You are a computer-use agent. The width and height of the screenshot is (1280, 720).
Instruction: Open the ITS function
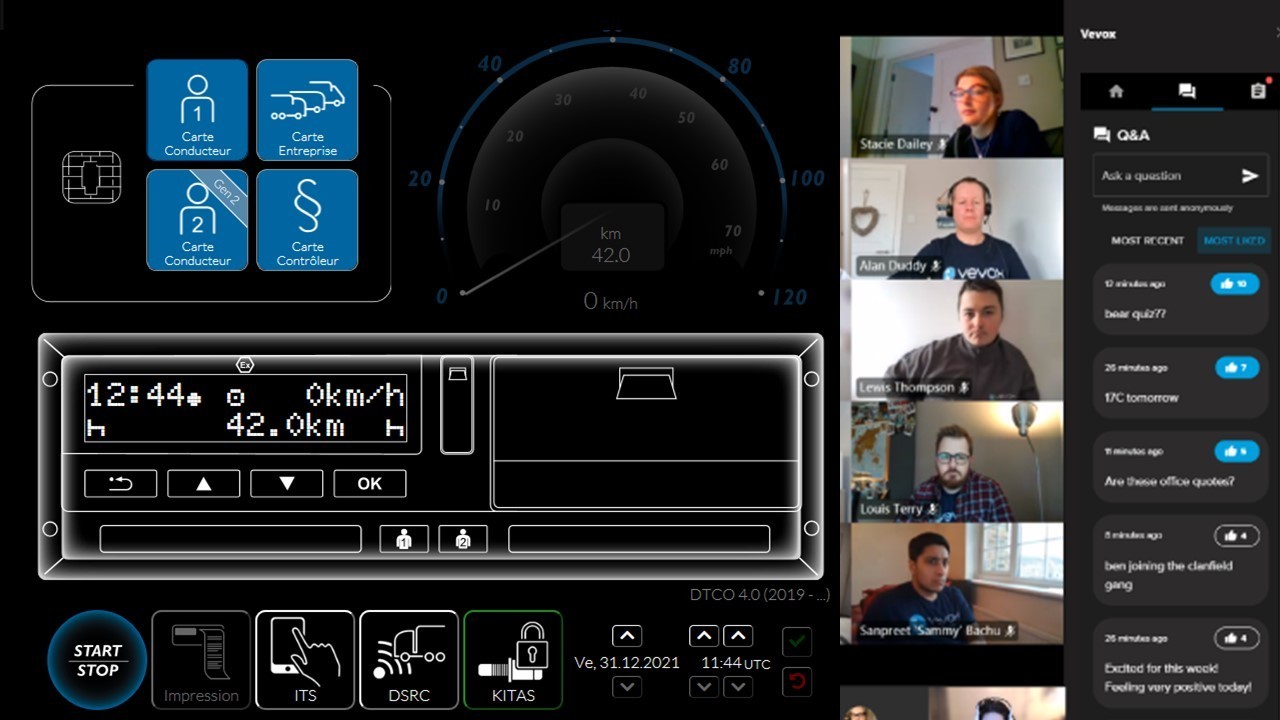pyautogui.click(x=305, y=660)
